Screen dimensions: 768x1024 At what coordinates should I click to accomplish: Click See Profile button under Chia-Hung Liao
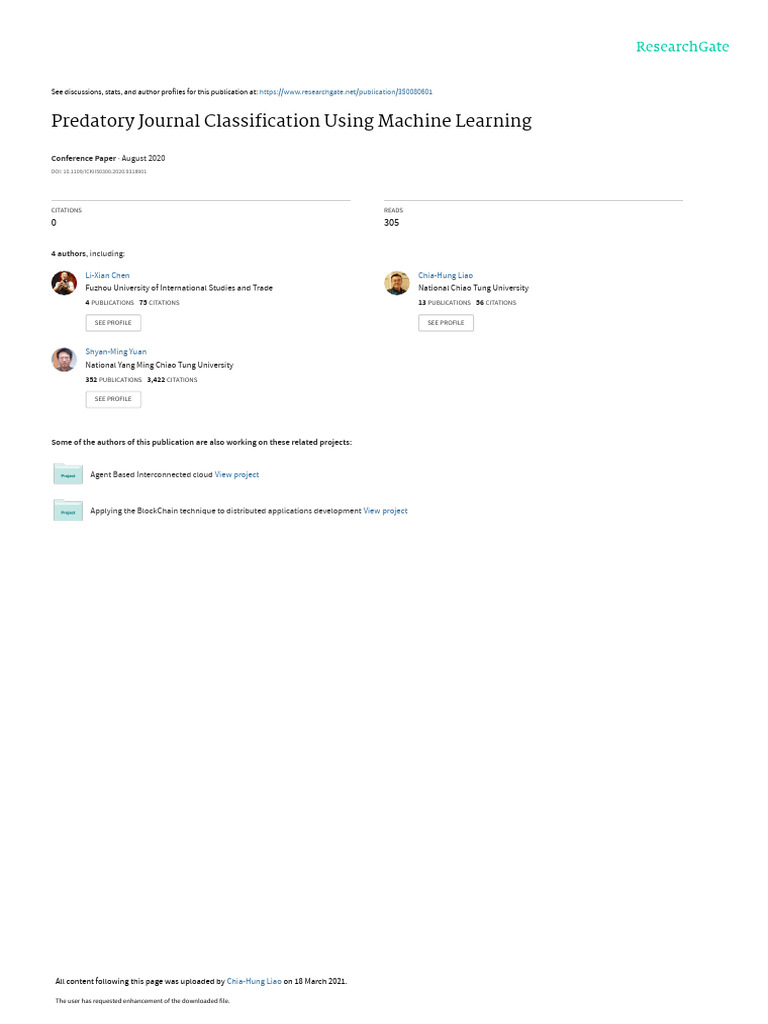446,323
